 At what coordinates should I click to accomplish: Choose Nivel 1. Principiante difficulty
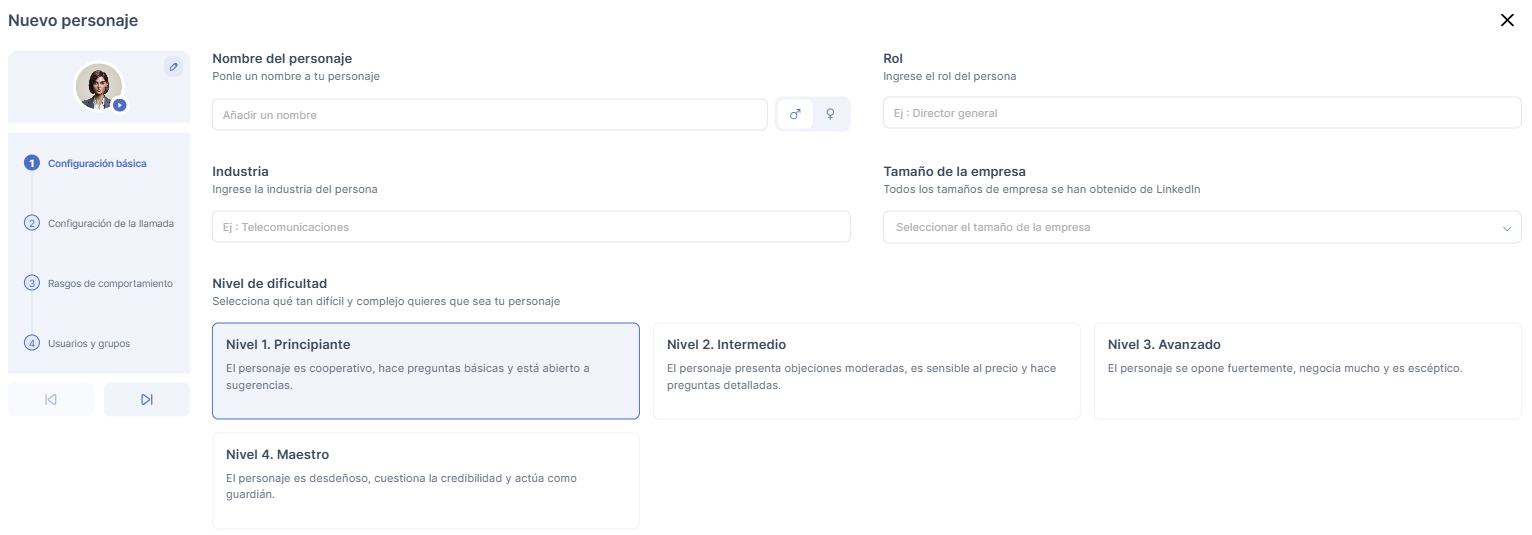[425, 370]
